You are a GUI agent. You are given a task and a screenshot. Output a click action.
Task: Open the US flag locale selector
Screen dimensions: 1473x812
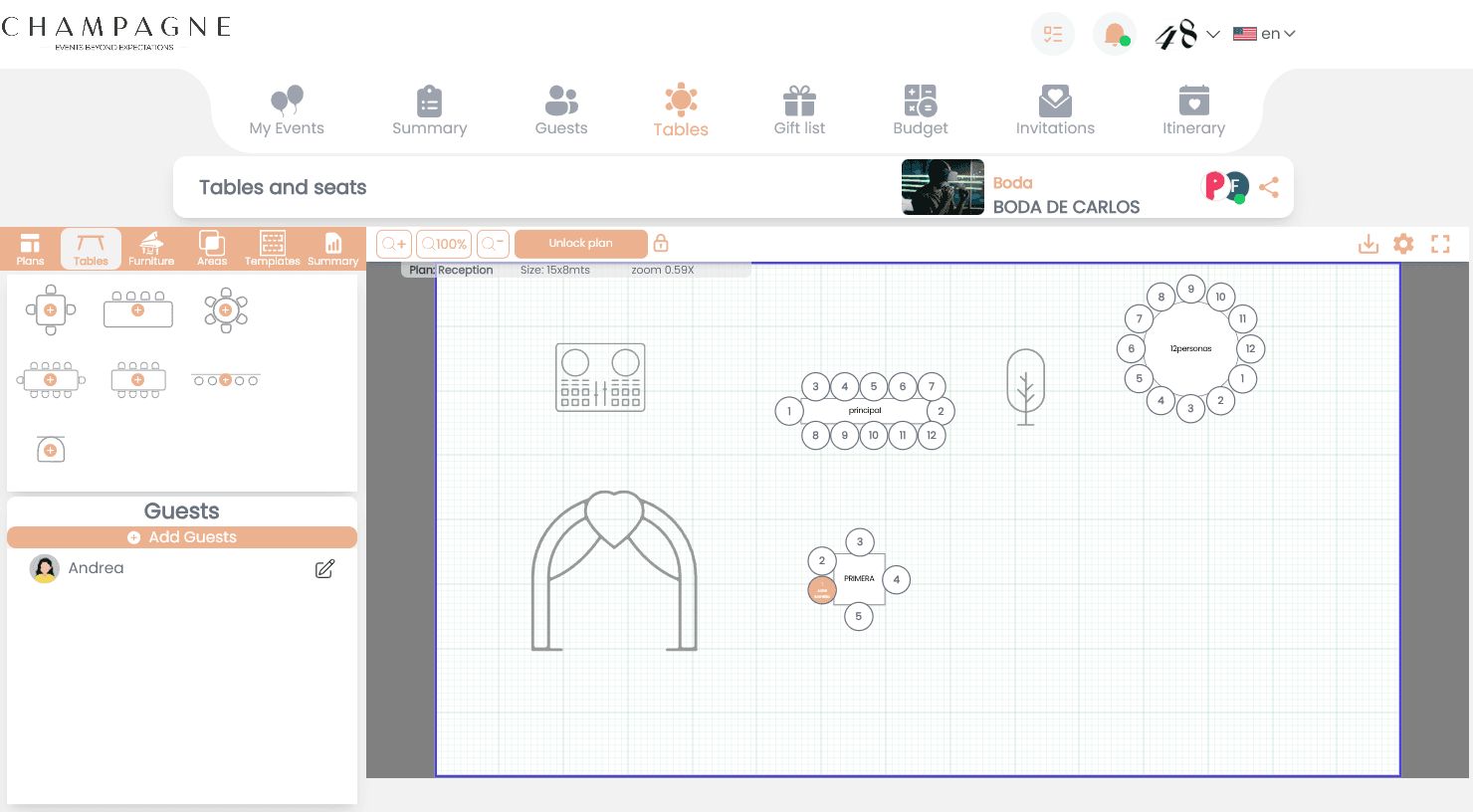[1244, 33]
